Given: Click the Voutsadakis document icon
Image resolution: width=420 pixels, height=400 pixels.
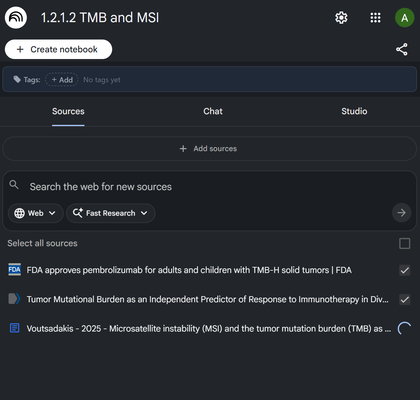Looking at the screenshot, I should tap(14, 328).
